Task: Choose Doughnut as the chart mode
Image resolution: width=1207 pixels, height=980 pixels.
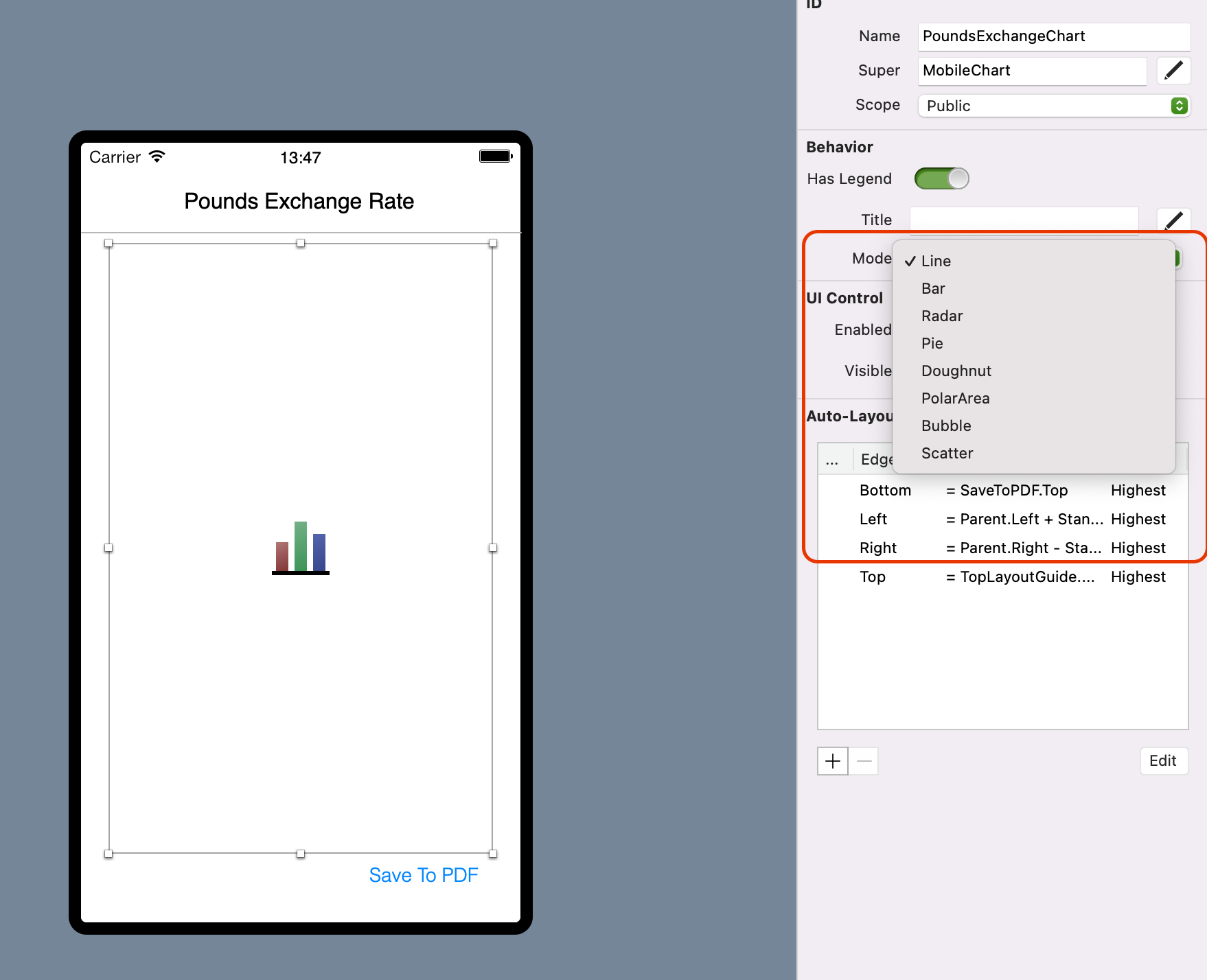Action: pos(956,371)
